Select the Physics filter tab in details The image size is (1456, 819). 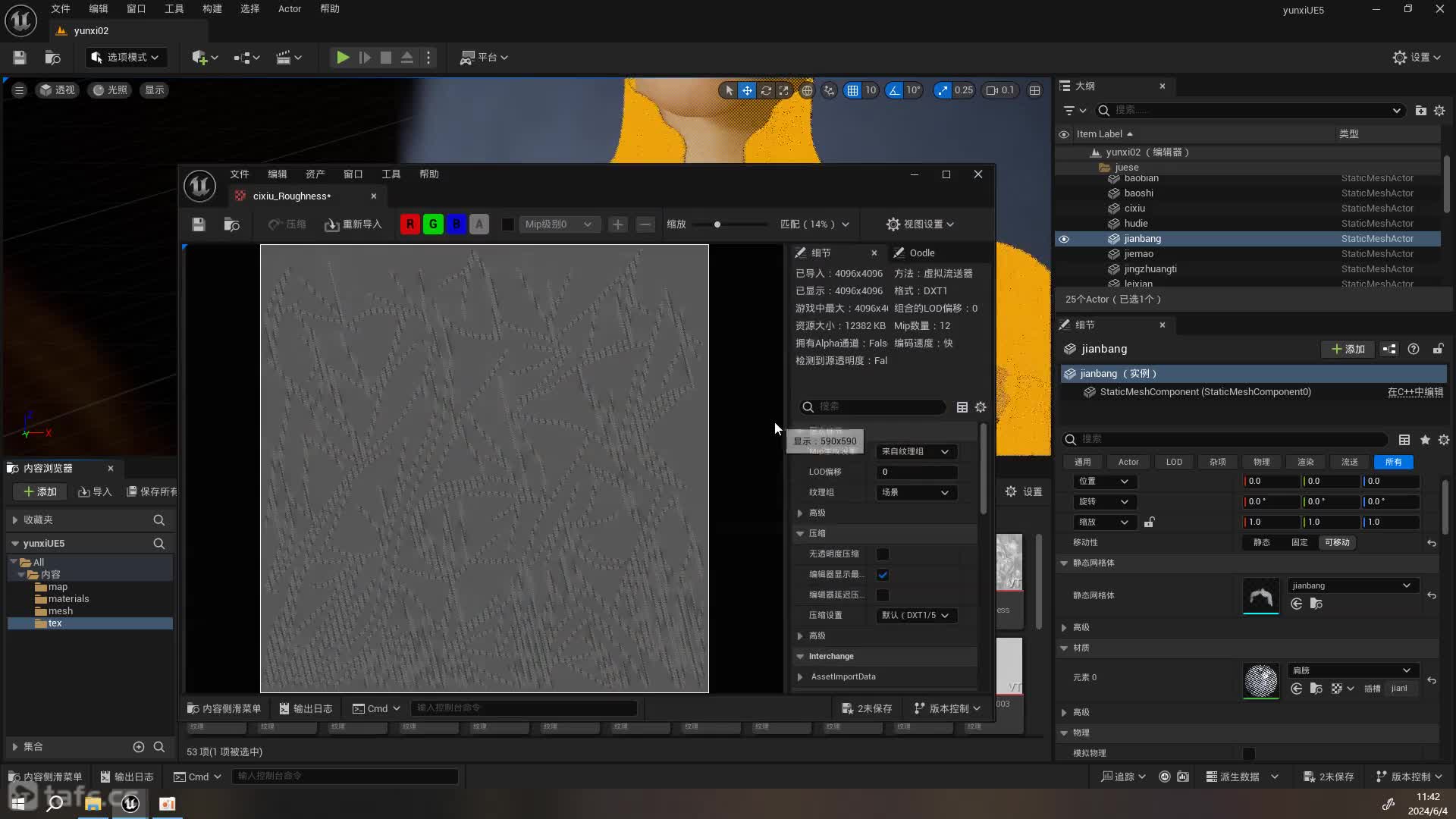pyautogui.click(x=1261, y=462)
